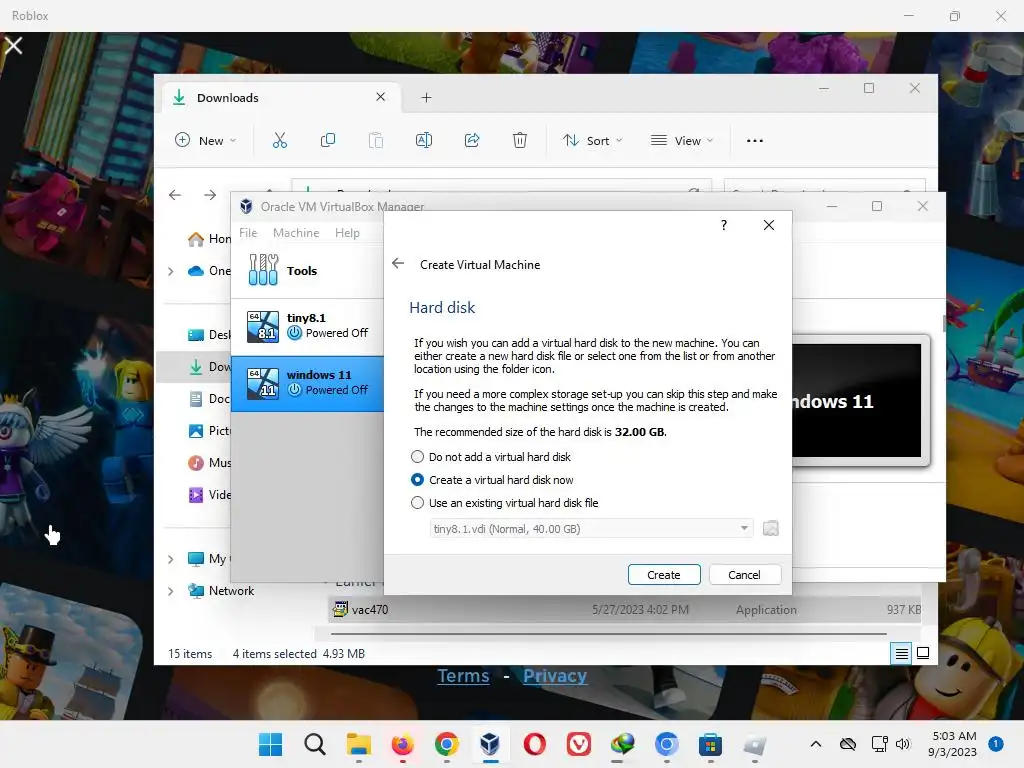Open Home in Explorer sidebar
The image size is (1024, 768).
pyautogui.click(x=209, y=239)
